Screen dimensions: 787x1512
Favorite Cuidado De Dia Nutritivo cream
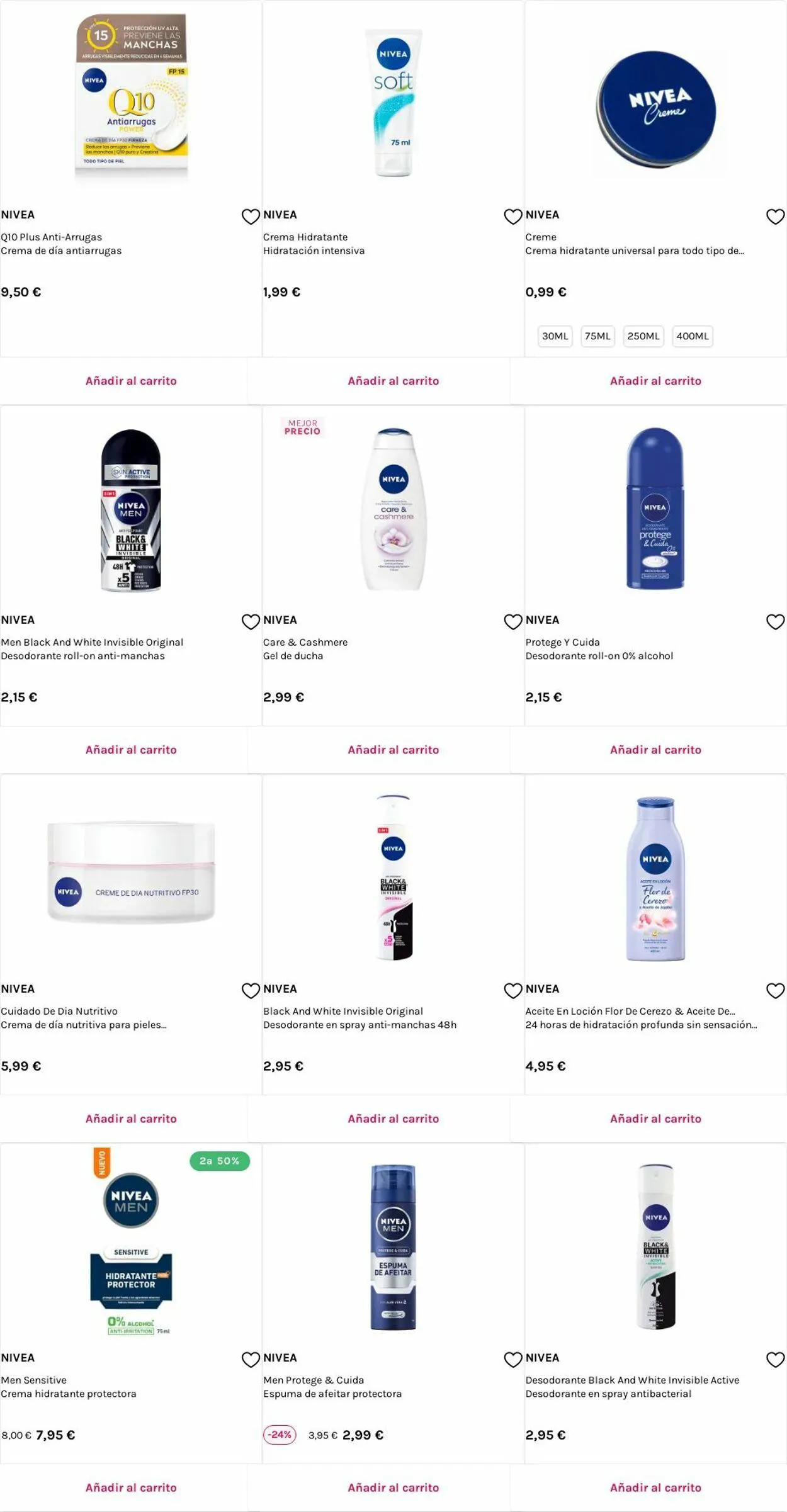251,991
